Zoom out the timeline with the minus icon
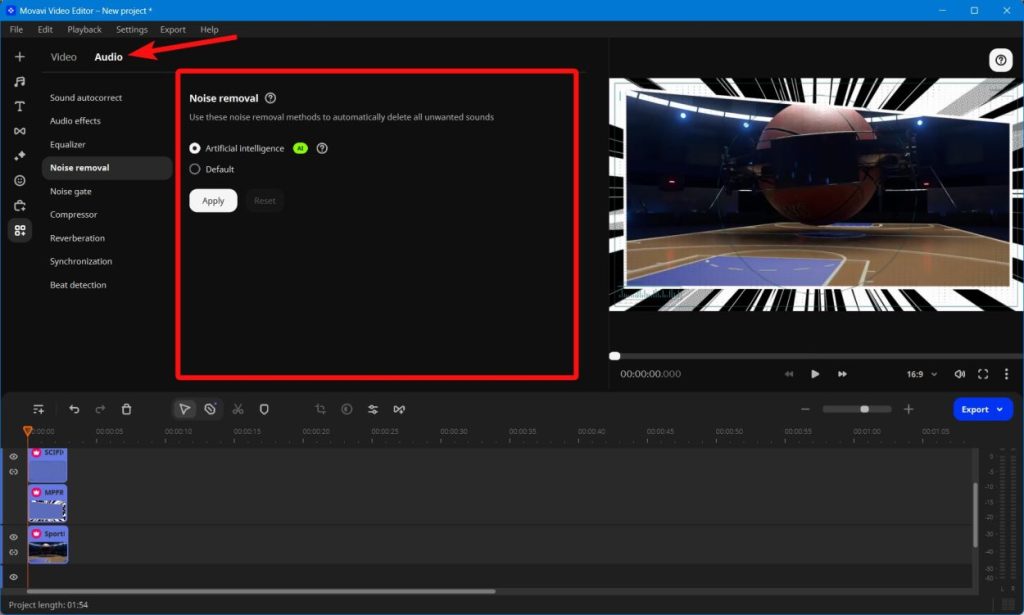This screenshot has width=1024, height=615. (x=805, y=409)
